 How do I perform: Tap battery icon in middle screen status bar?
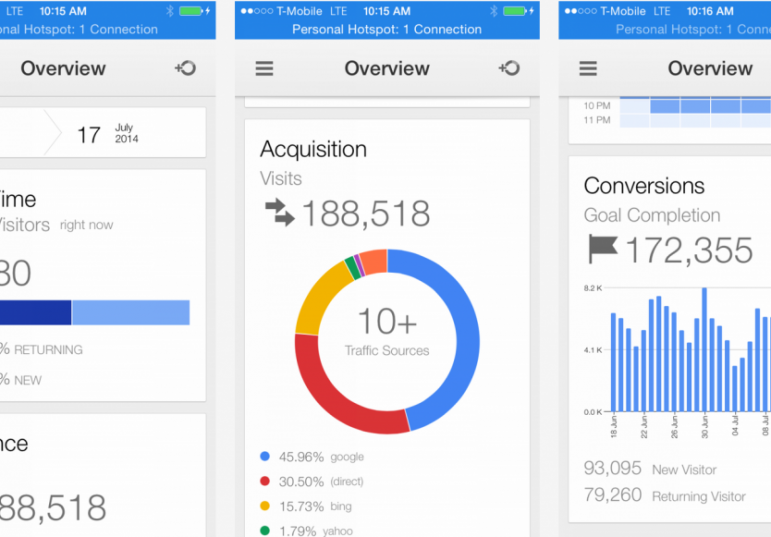[518, 11]
